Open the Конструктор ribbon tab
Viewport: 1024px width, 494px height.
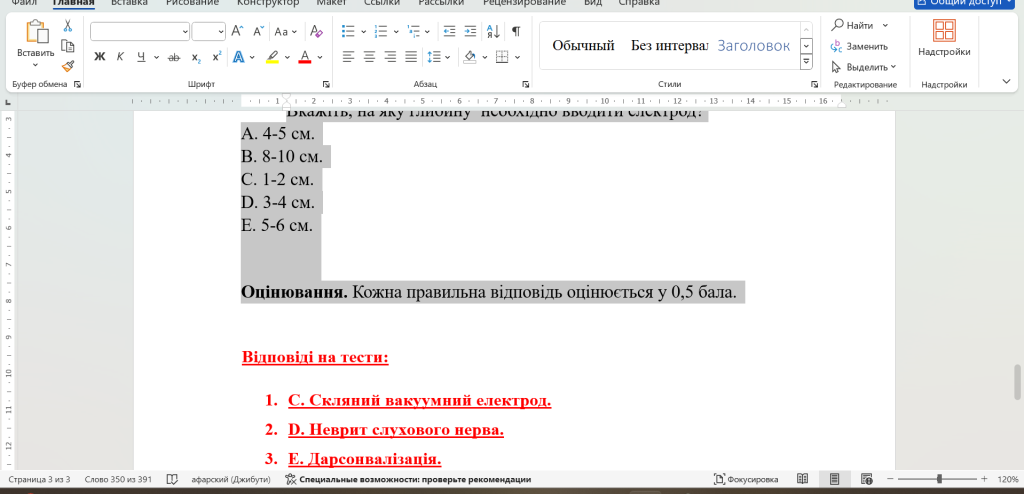pos(268,3)
